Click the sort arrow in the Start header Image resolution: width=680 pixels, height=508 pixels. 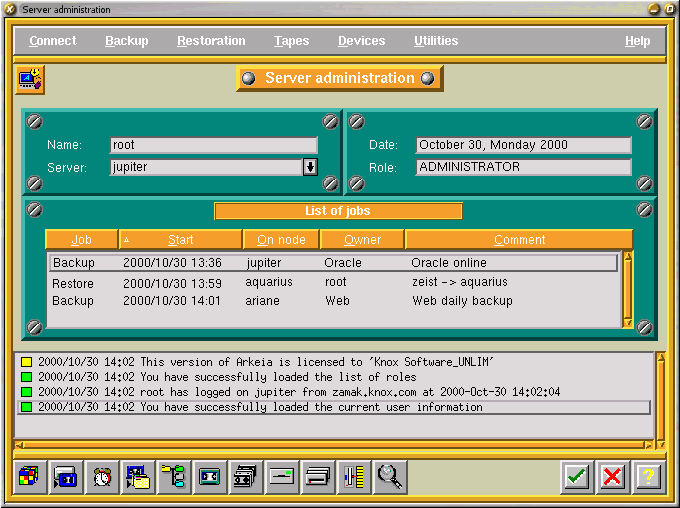point(126,239)
